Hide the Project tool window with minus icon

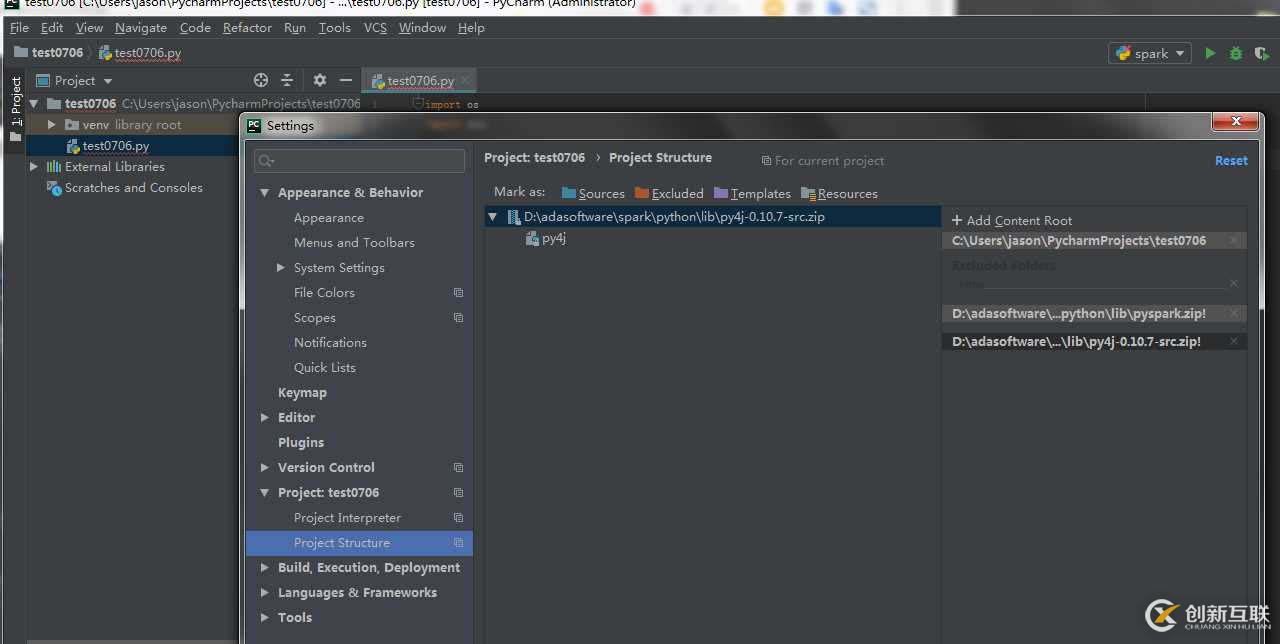(x=346, y=80)
